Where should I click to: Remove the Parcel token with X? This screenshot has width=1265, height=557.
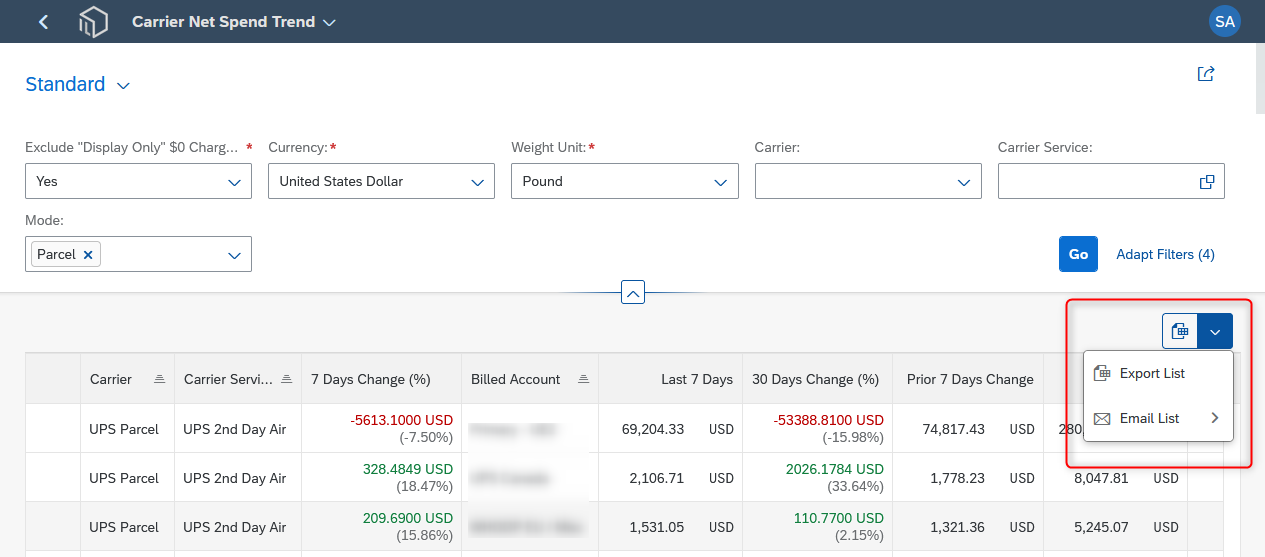coord(88,255)
